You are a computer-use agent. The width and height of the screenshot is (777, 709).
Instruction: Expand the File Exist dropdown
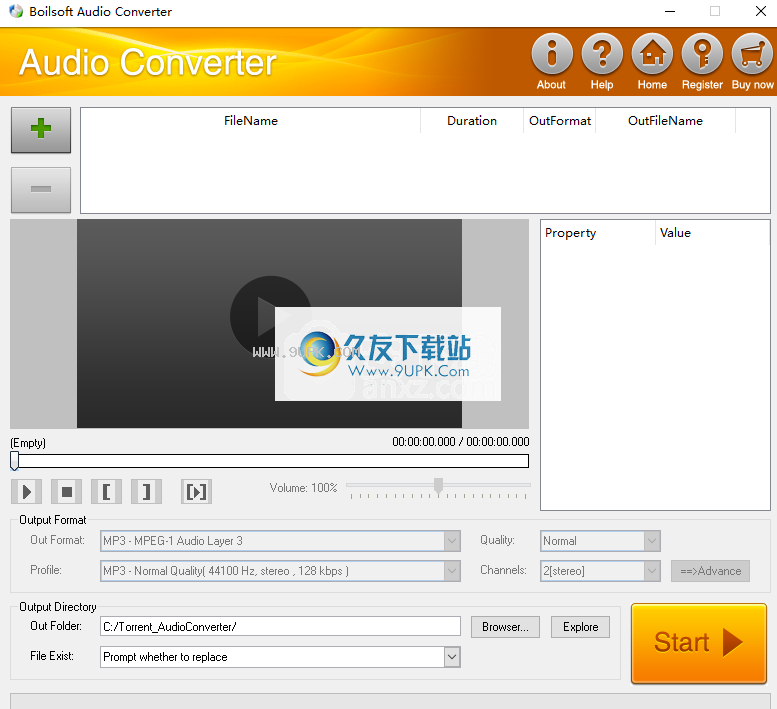(x=451, y=657)
